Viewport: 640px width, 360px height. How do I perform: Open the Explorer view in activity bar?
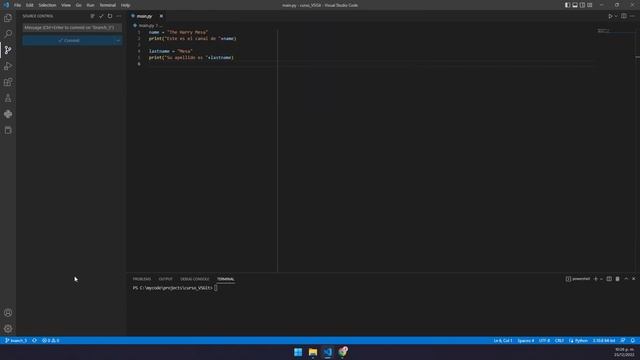point(8,18)
